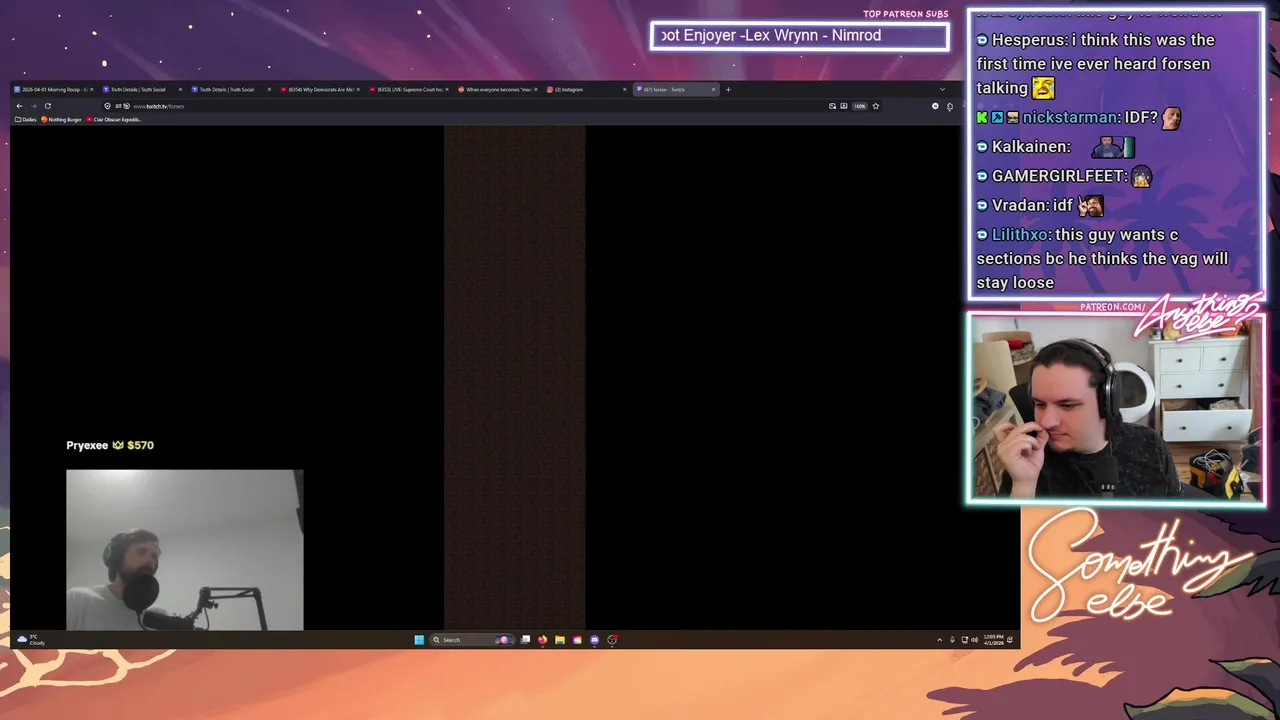Open Discord from the taskbar
The image size is (1280, 720).
pyautogui.click(x=594, y=640)
